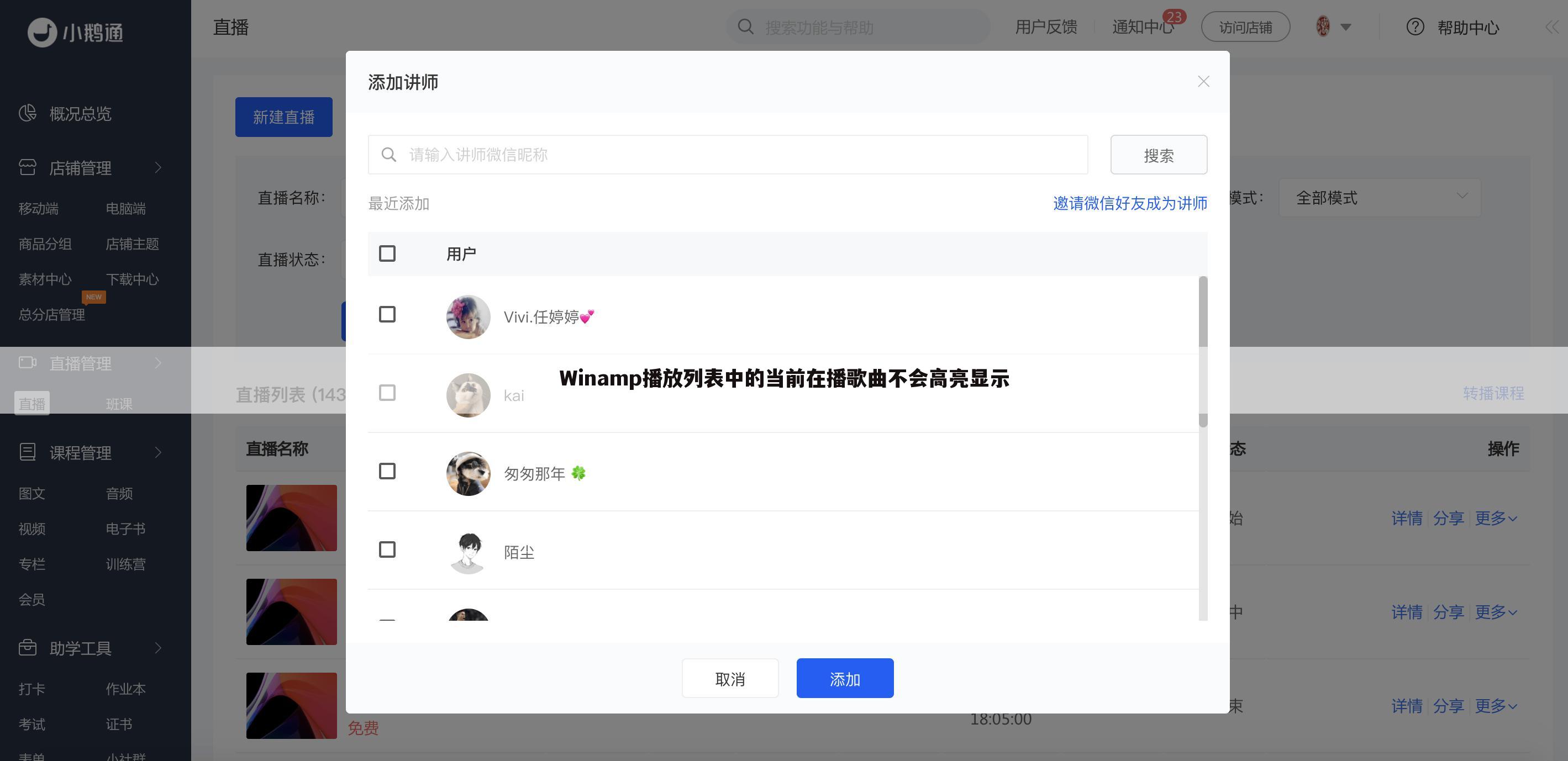Click the 小鹅通 logo icon
The height and width of the screenshot is (761, 1568).
click(42, 31)
